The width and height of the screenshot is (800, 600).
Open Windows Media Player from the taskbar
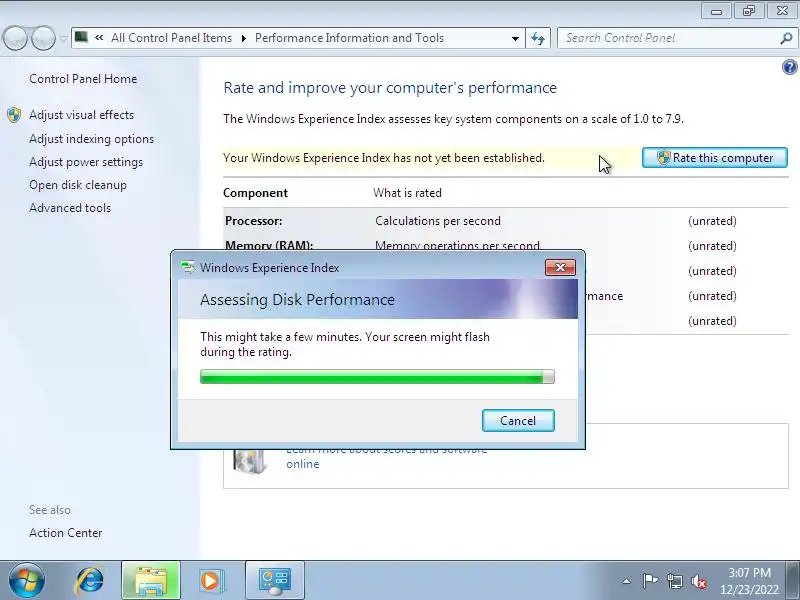coord(210,580)
